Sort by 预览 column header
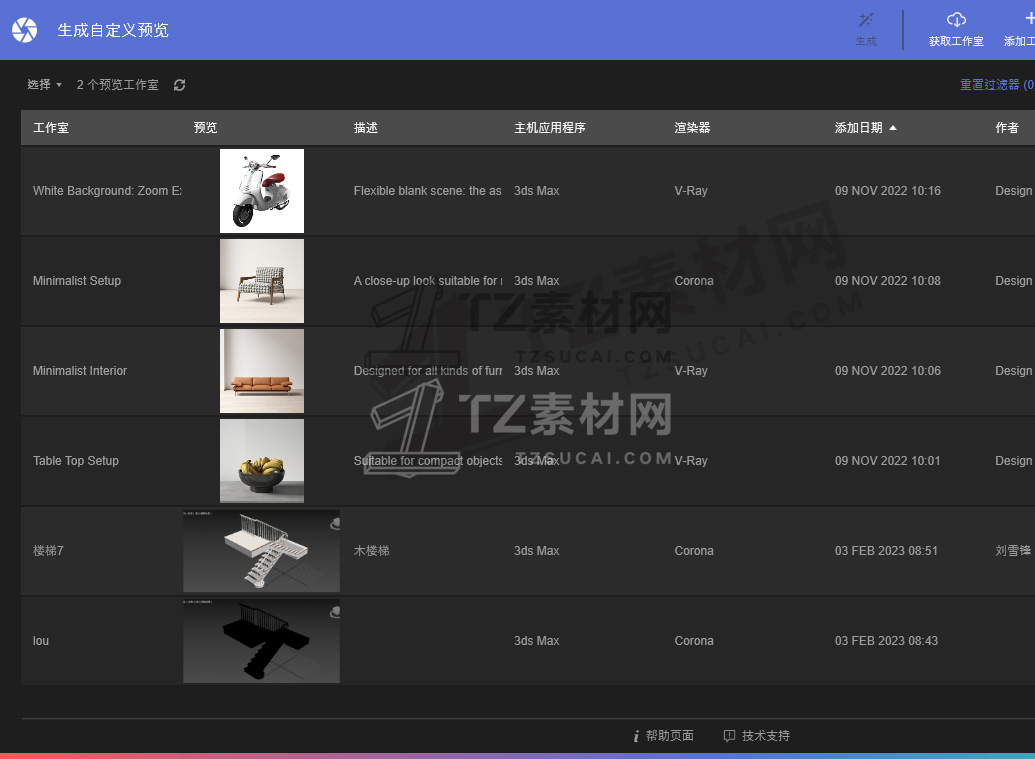 point(205,127)
